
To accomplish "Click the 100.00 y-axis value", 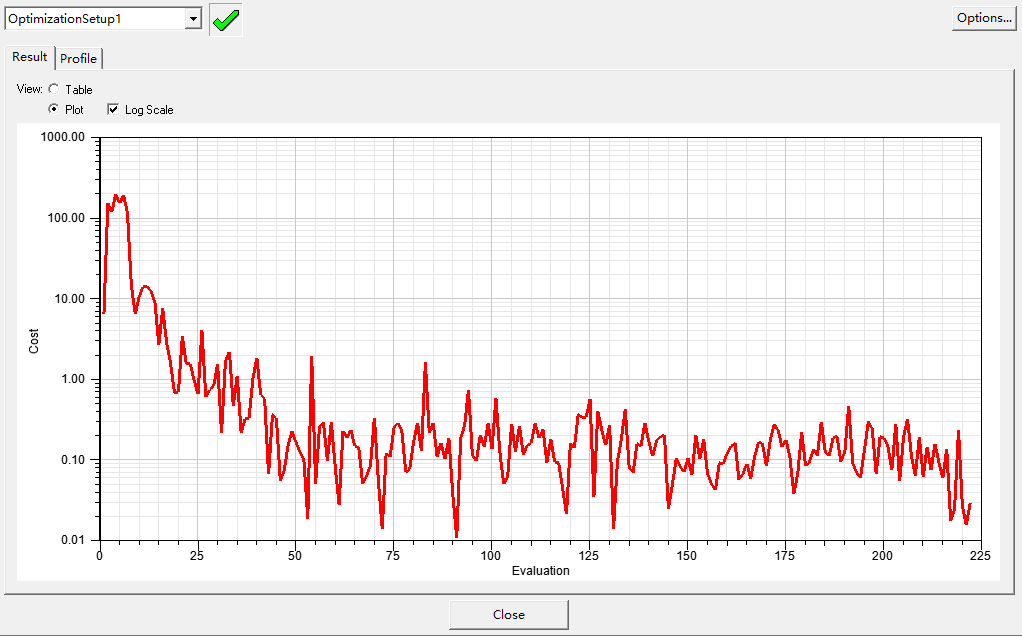I will [x=66, y=218].
